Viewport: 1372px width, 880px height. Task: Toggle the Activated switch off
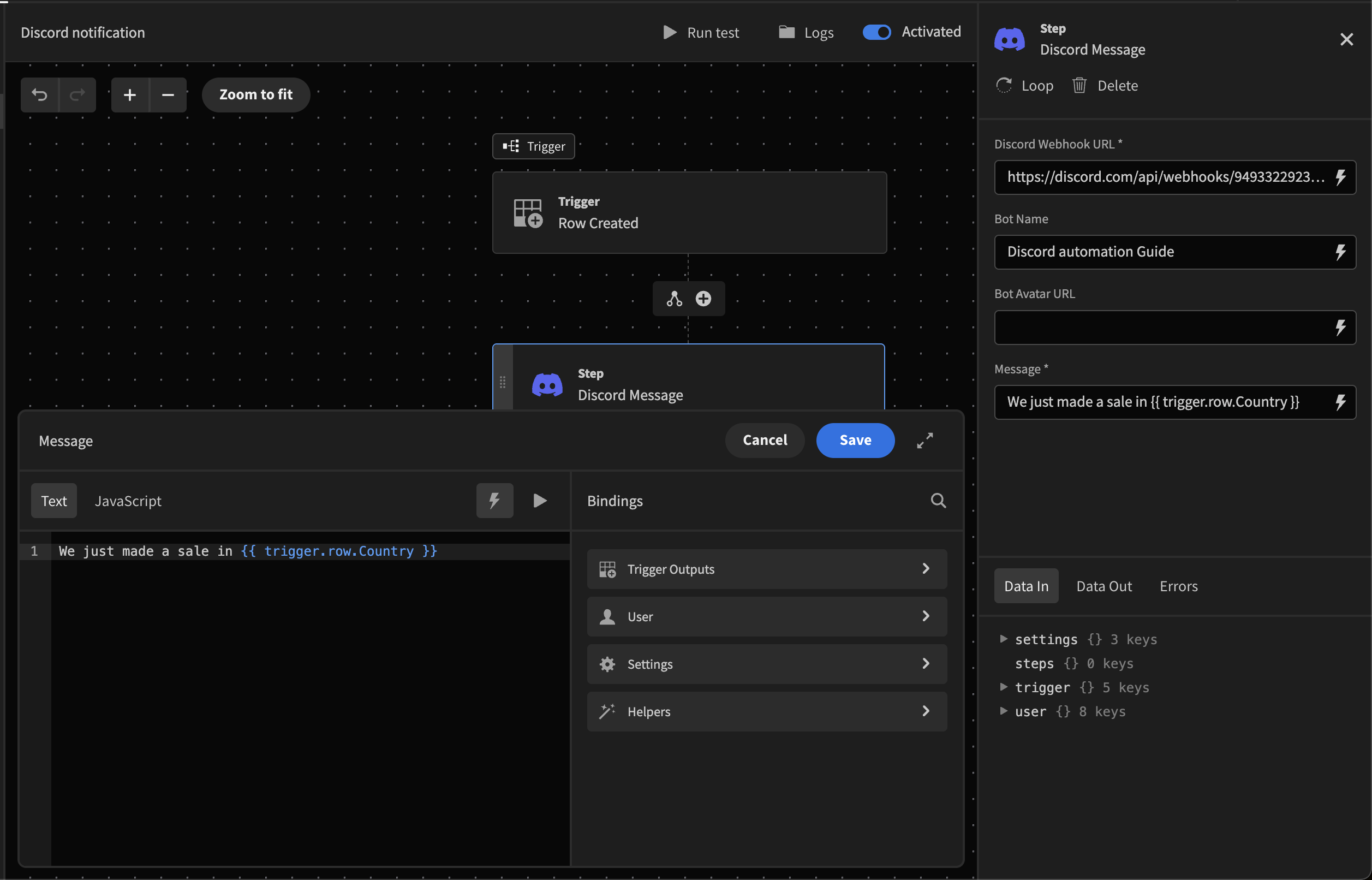(876, 32)
